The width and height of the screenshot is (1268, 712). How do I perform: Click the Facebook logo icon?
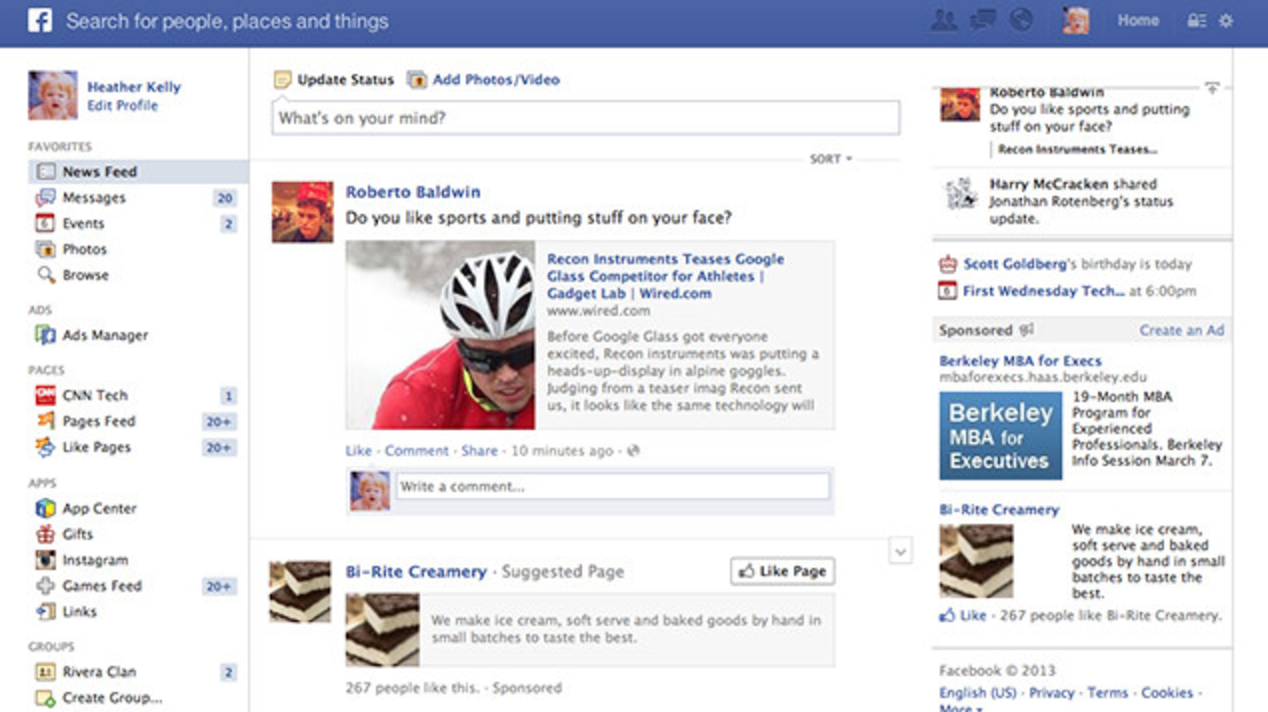pyautogui.click(x=40, y=20)
